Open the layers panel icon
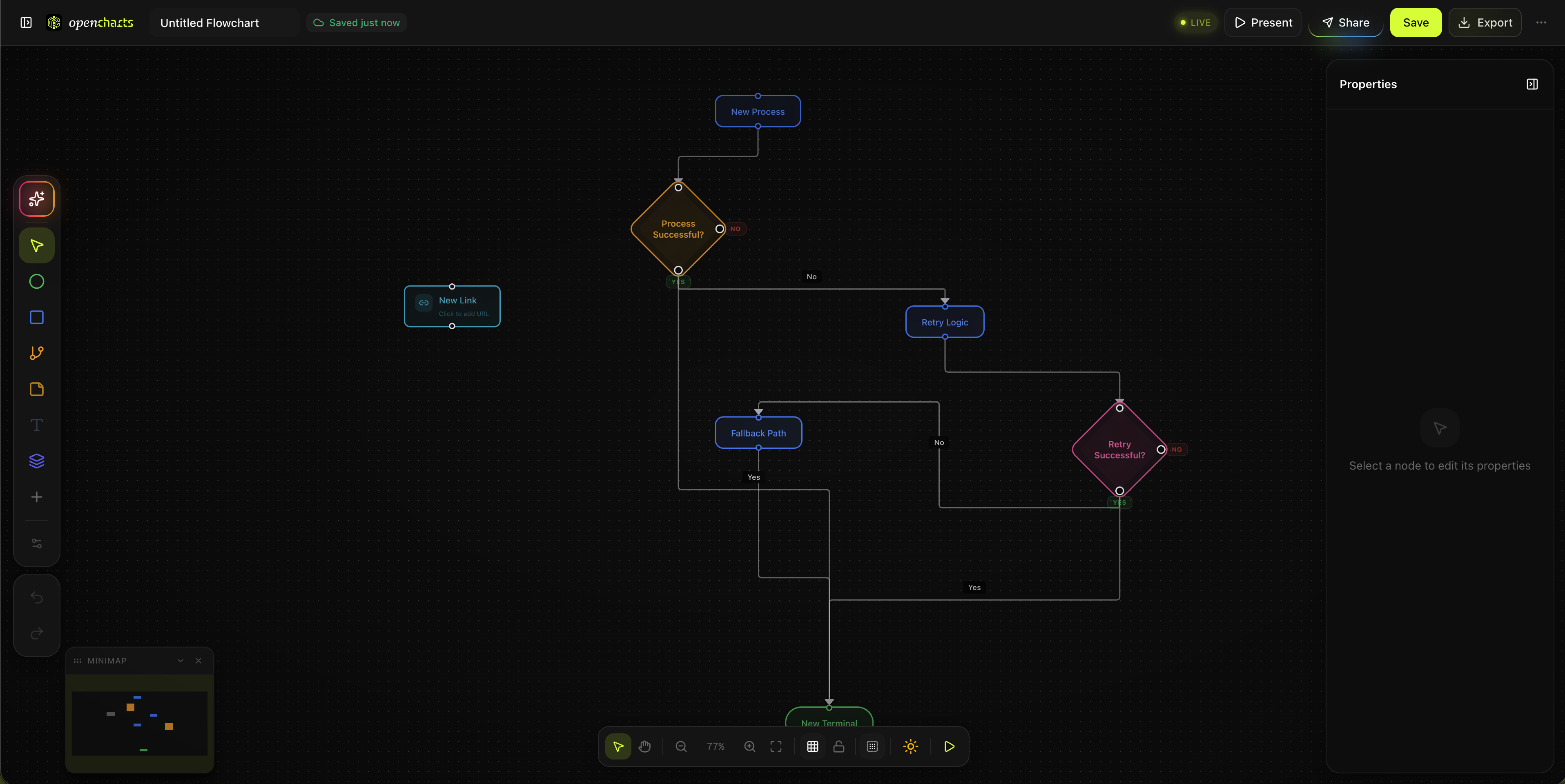 point(36,461)
